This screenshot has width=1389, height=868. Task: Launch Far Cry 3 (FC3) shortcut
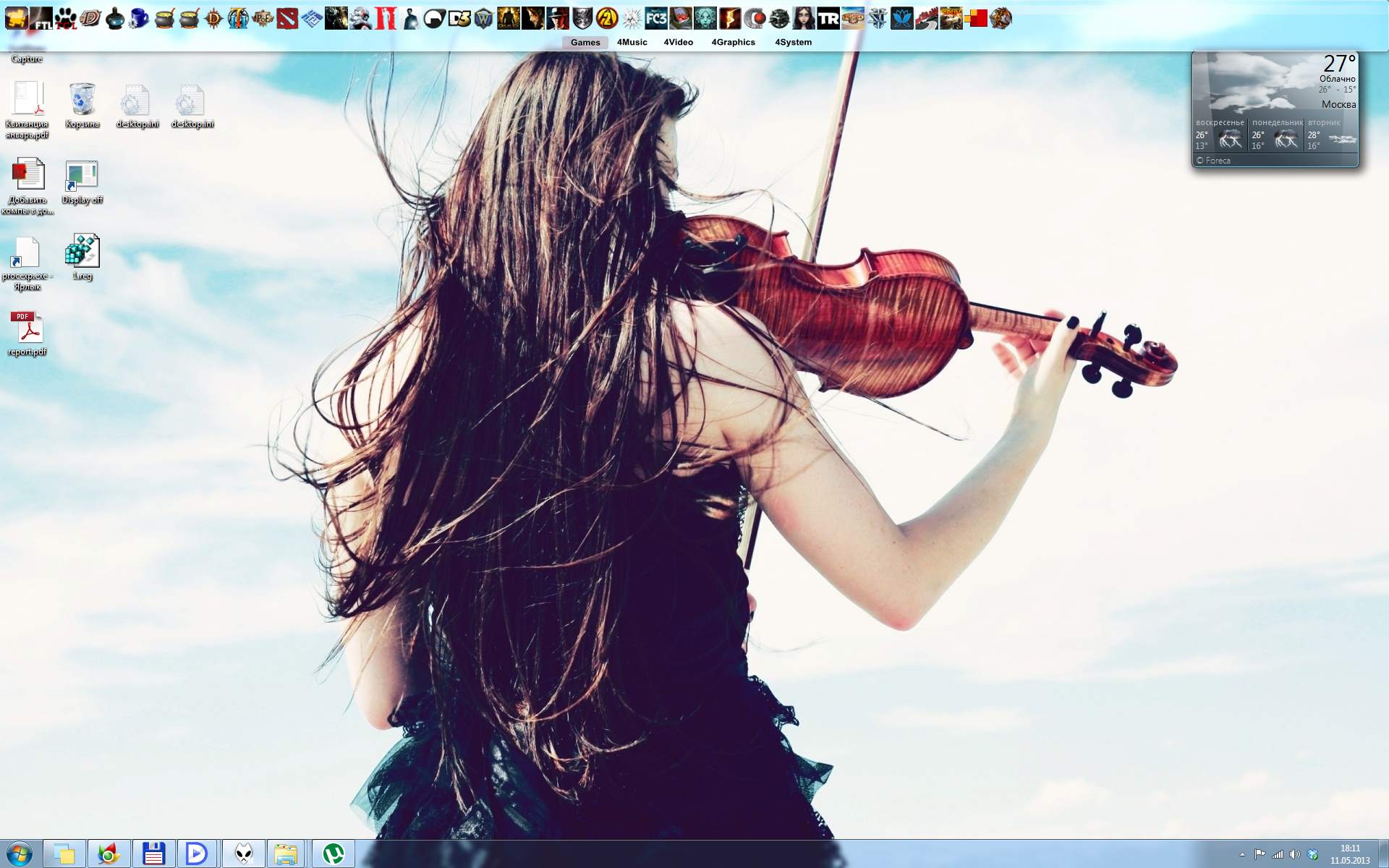point(656,18)
